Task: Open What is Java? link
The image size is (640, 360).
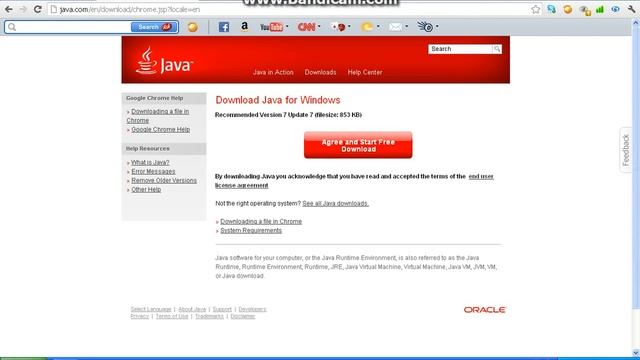Action: pos(150,162)
